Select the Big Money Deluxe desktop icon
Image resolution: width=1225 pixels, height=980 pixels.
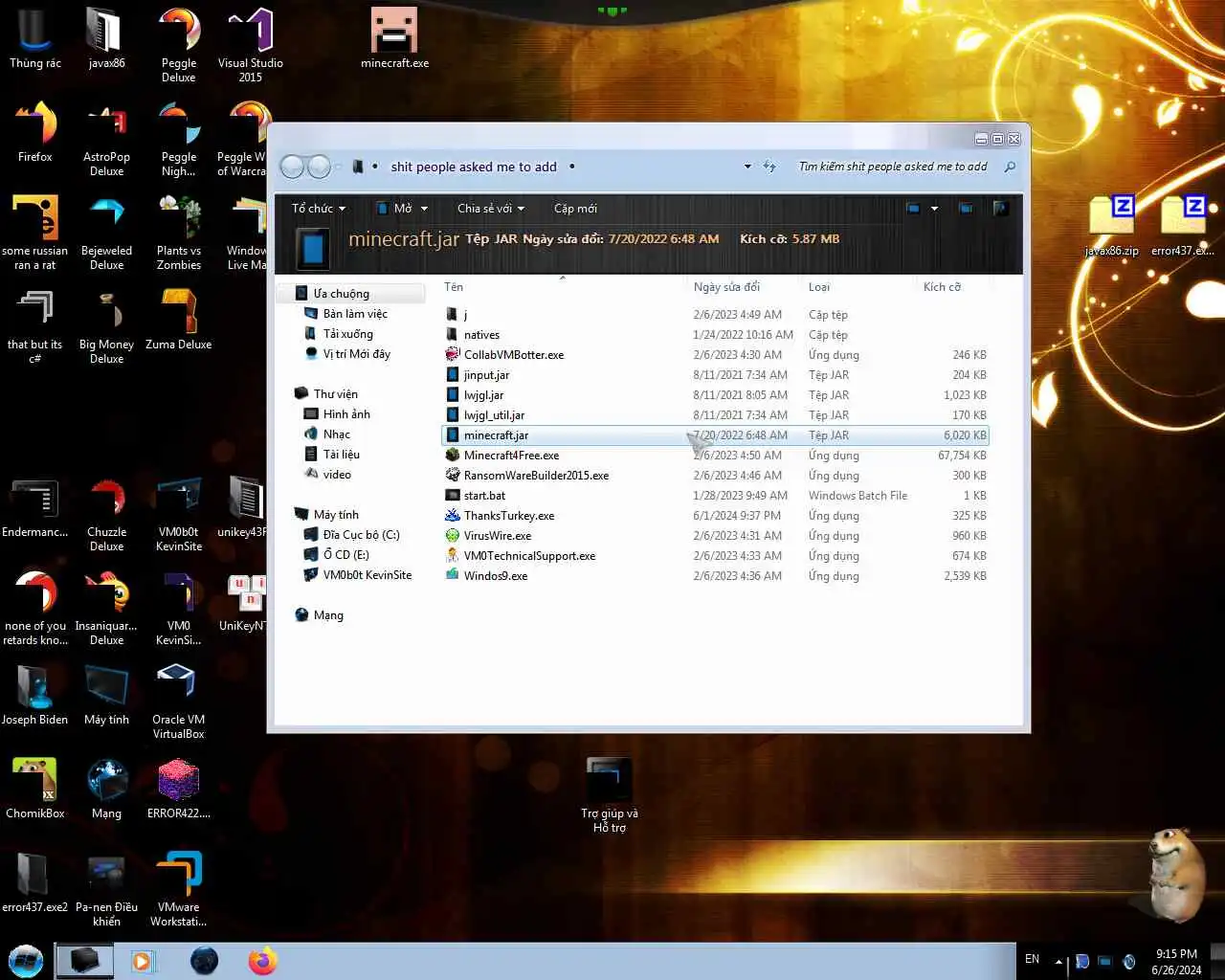(106, 326)
